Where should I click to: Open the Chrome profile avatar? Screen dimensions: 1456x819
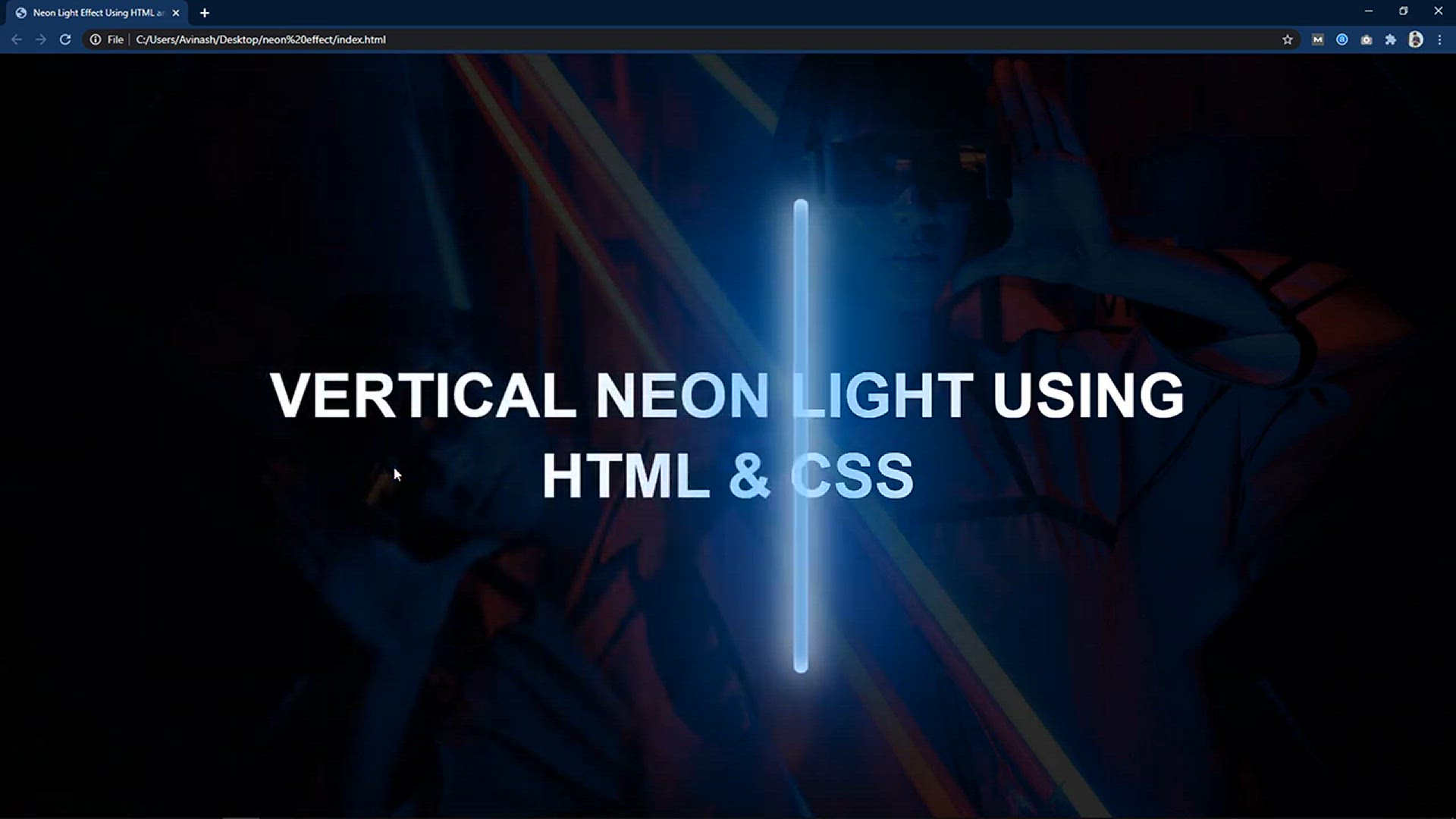(1416, 39)
